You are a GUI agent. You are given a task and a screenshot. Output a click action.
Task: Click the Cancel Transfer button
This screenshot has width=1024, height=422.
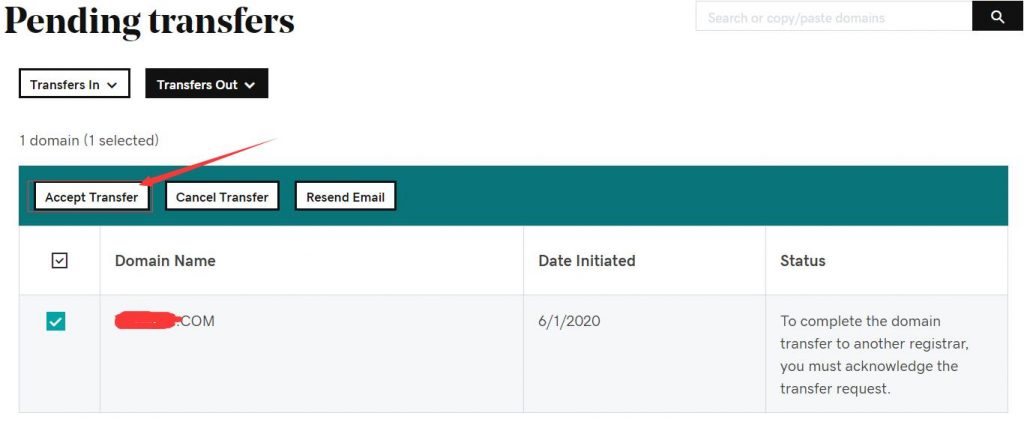(222, 196)
